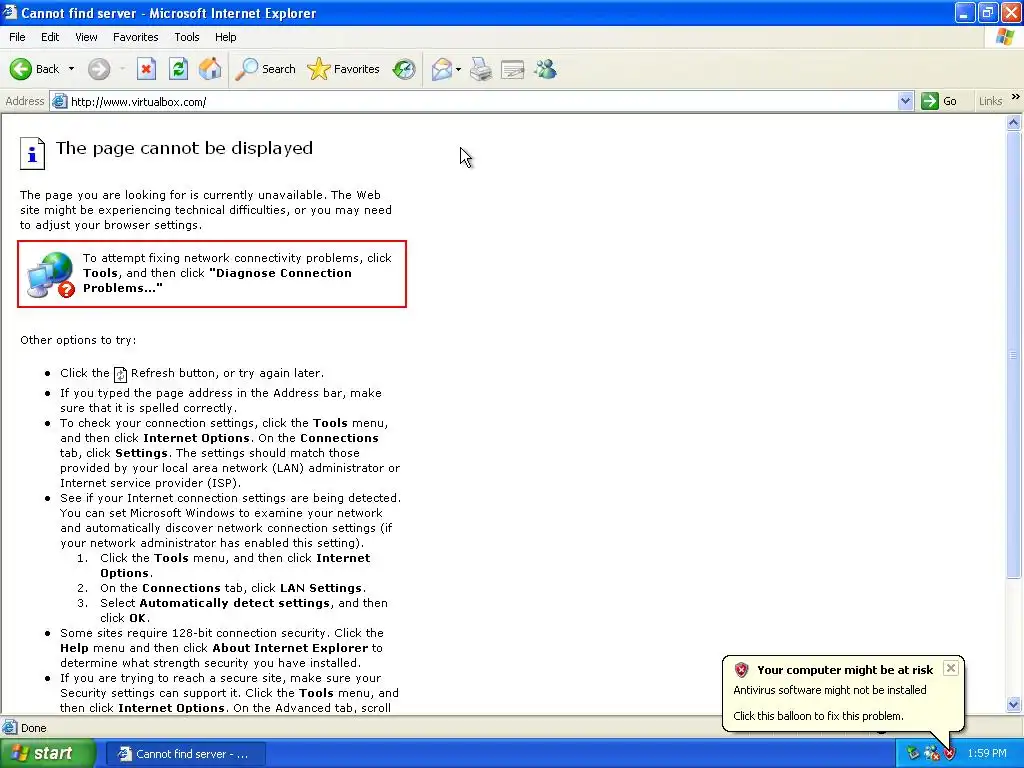
Task: Click the scrollbar down arrow
Action: click(1014, 704)
